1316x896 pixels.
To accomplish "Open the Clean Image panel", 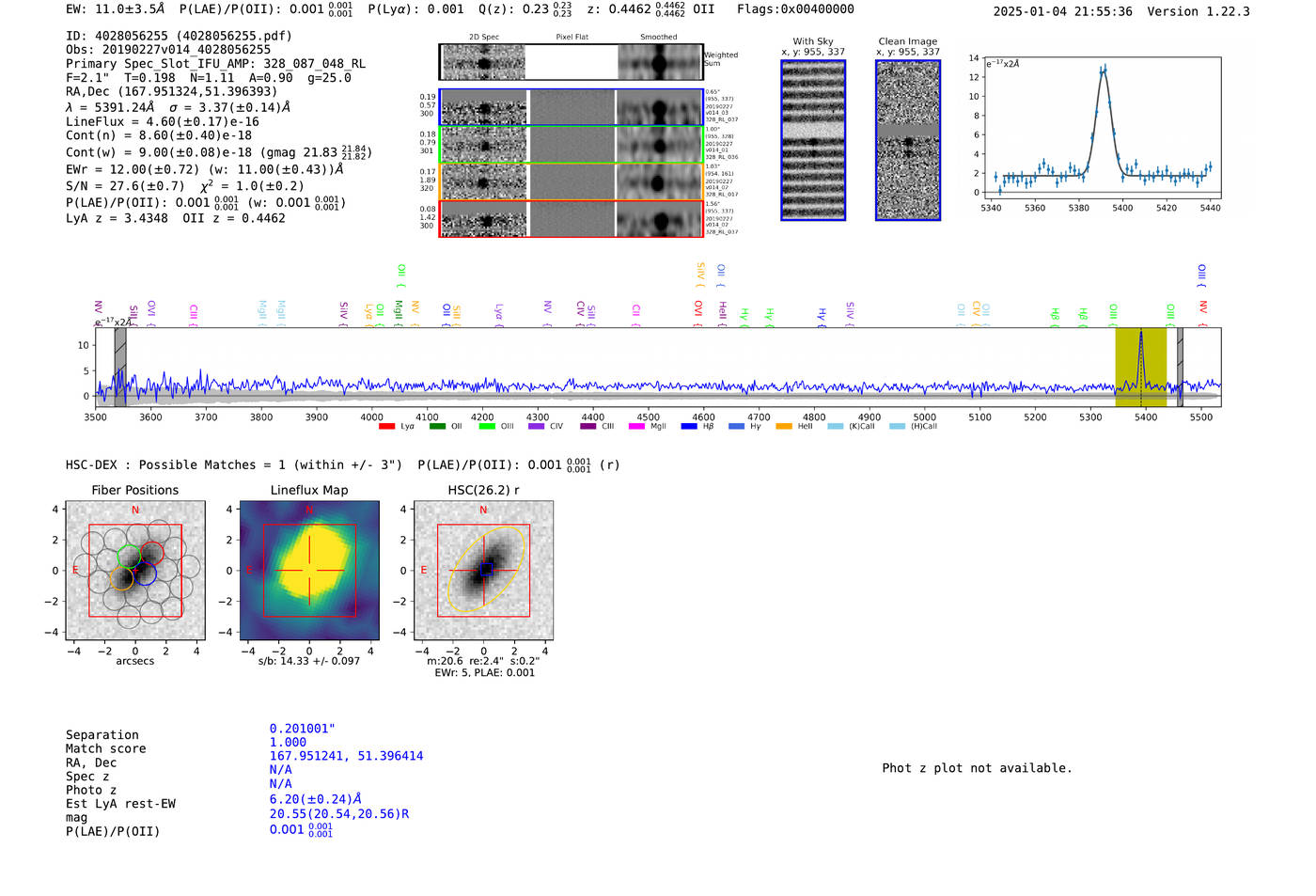I will tap(908, 140).
